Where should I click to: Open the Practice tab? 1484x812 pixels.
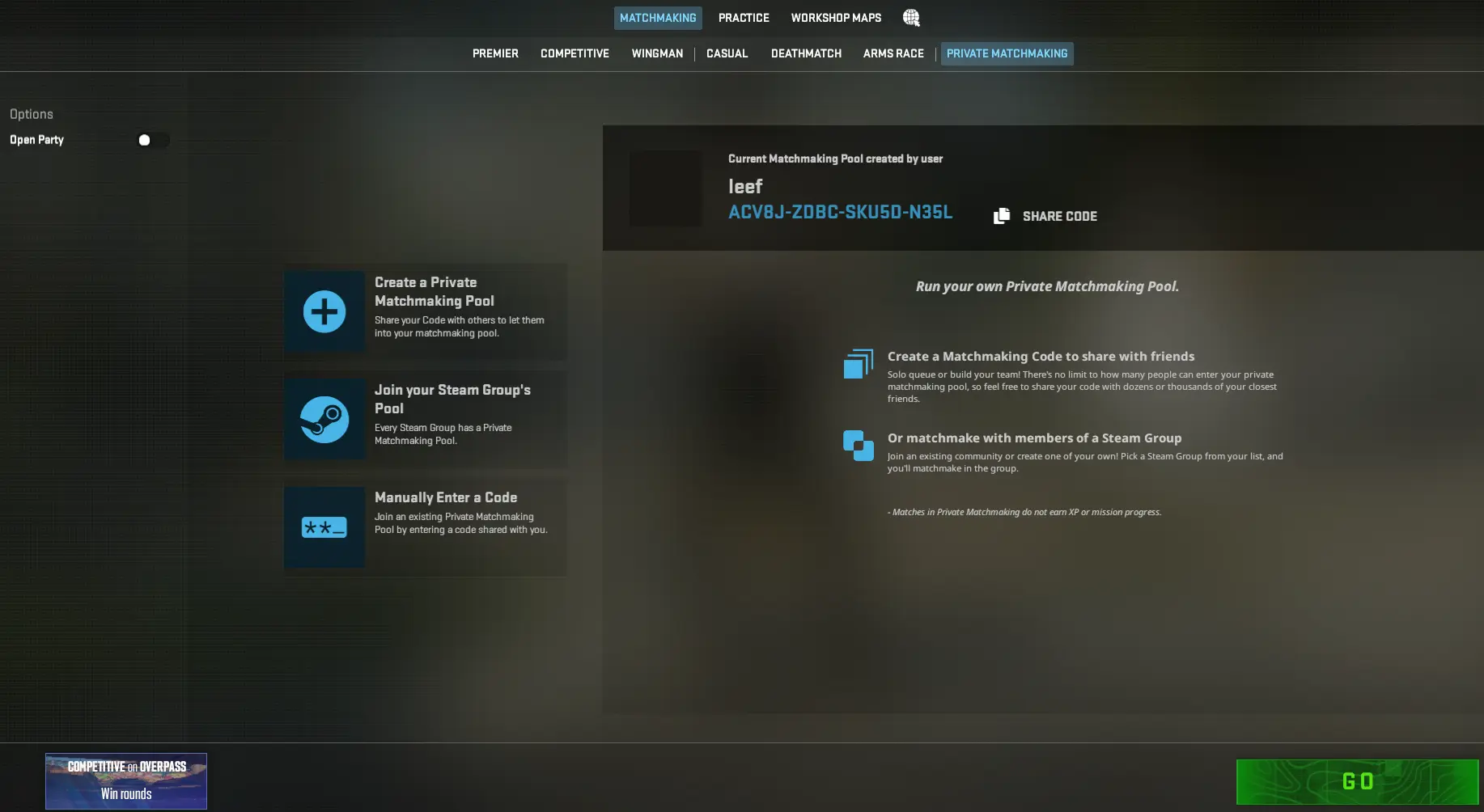[744, 18]
